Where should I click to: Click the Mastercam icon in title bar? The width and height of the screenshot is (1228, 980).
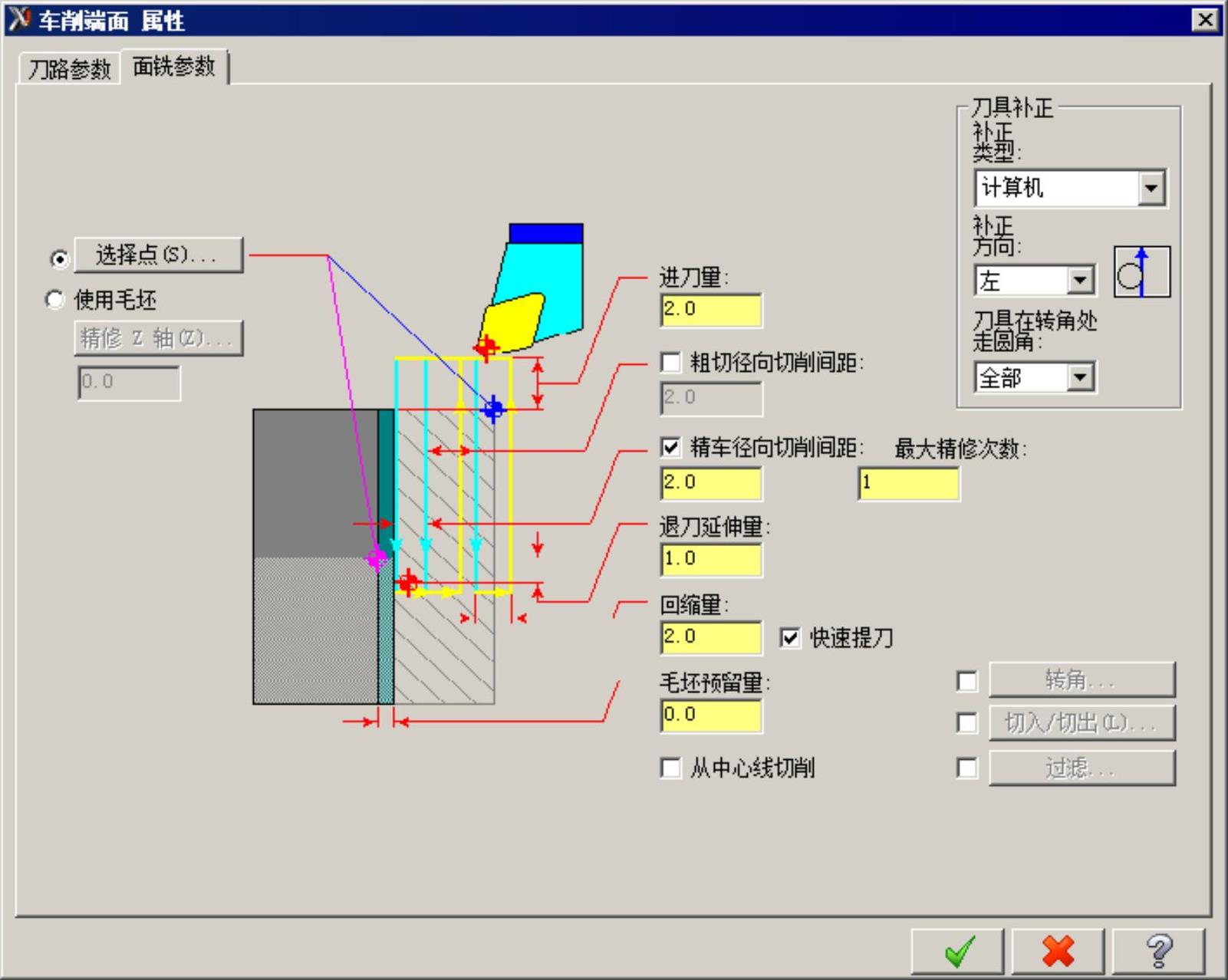pos(18,19)
